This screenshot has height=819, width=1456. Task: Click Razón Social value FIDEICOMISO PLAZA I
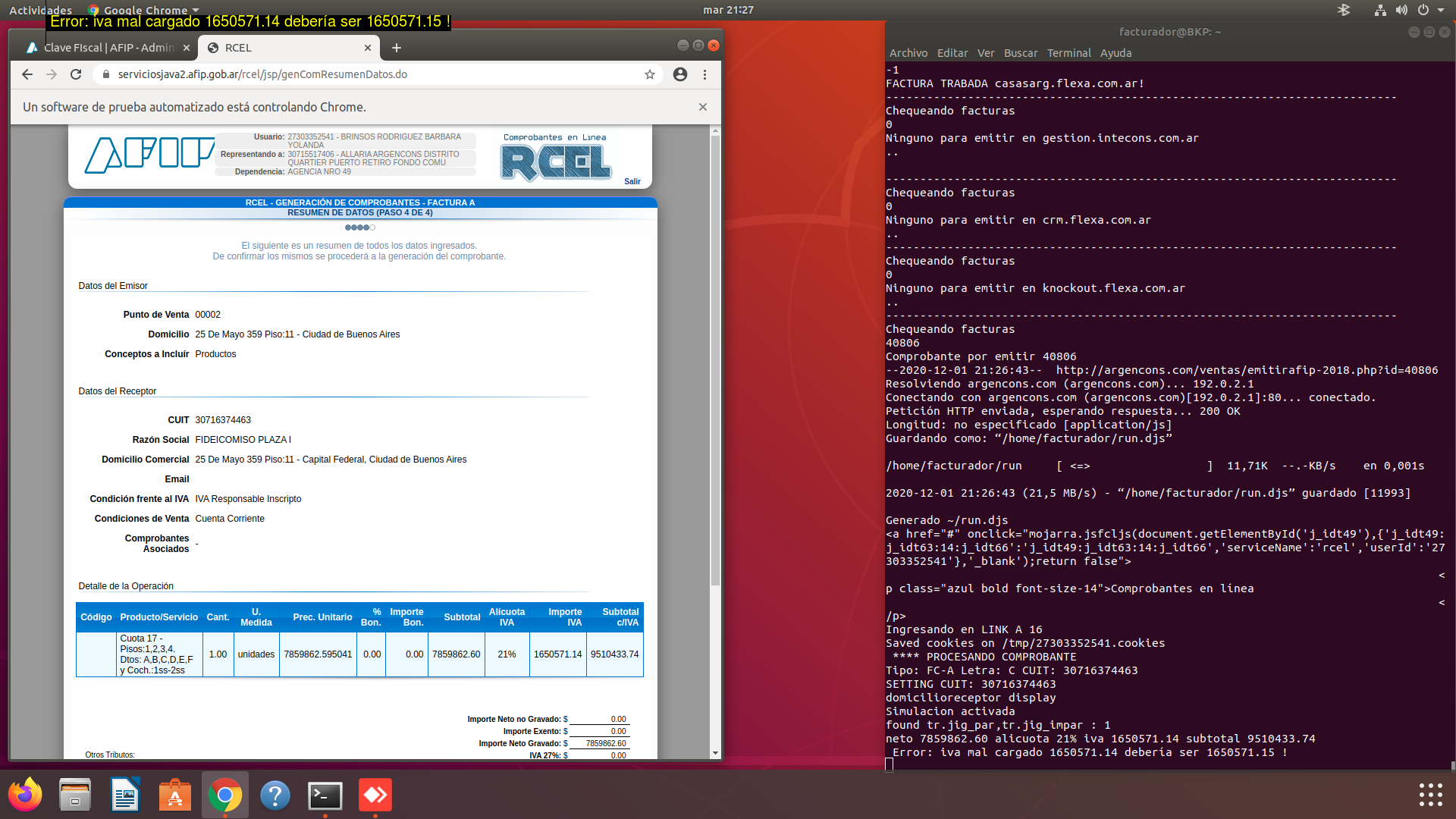[x=243, y=440]
